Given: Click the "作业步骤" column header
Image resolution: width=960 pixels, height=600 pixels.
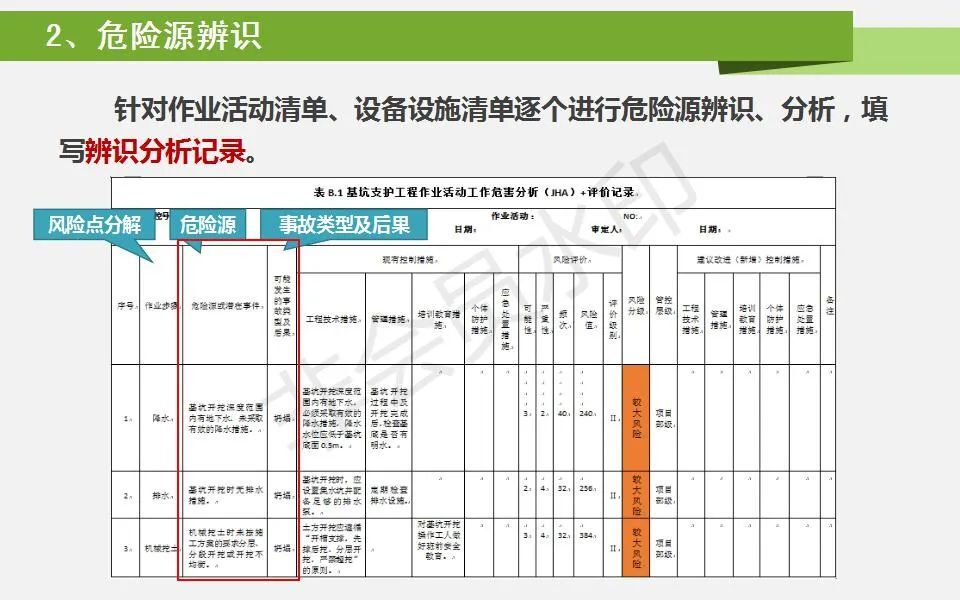Looking at the screenshot, I should (161, 306).
